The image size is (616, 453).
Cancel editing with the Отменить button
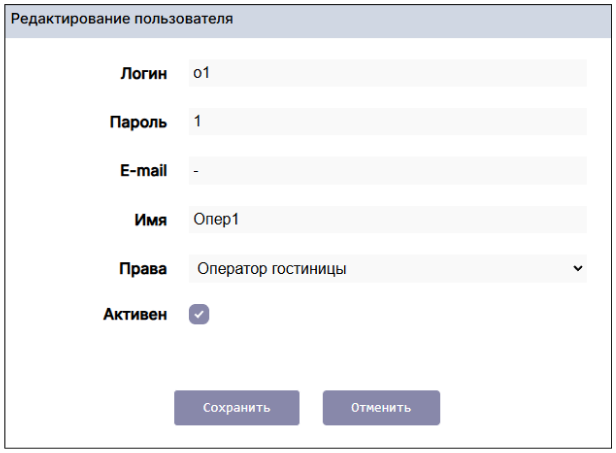tap(381, 408)
